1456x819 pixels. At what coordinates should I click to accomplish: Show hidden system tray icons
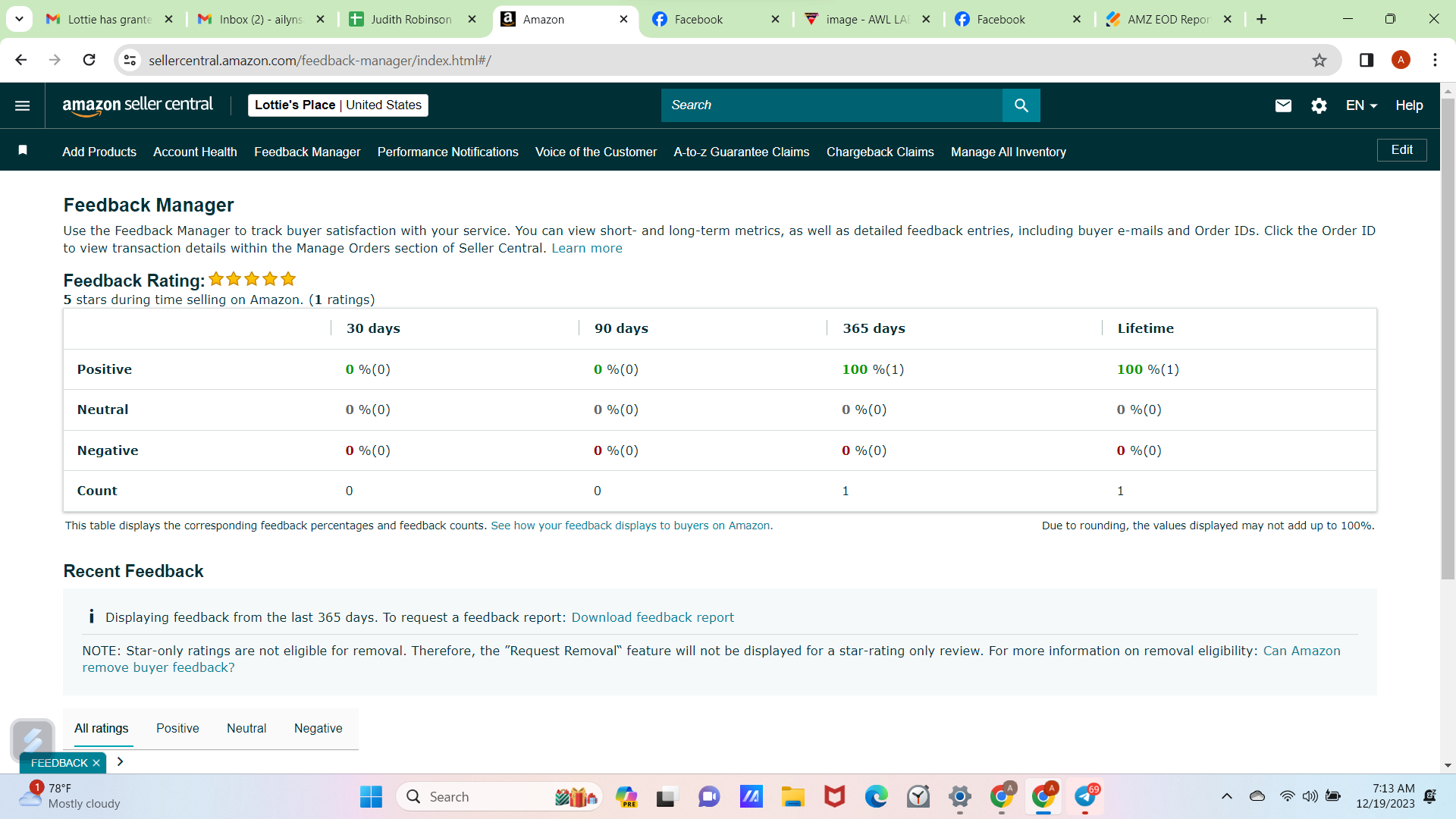point(1227,796)
